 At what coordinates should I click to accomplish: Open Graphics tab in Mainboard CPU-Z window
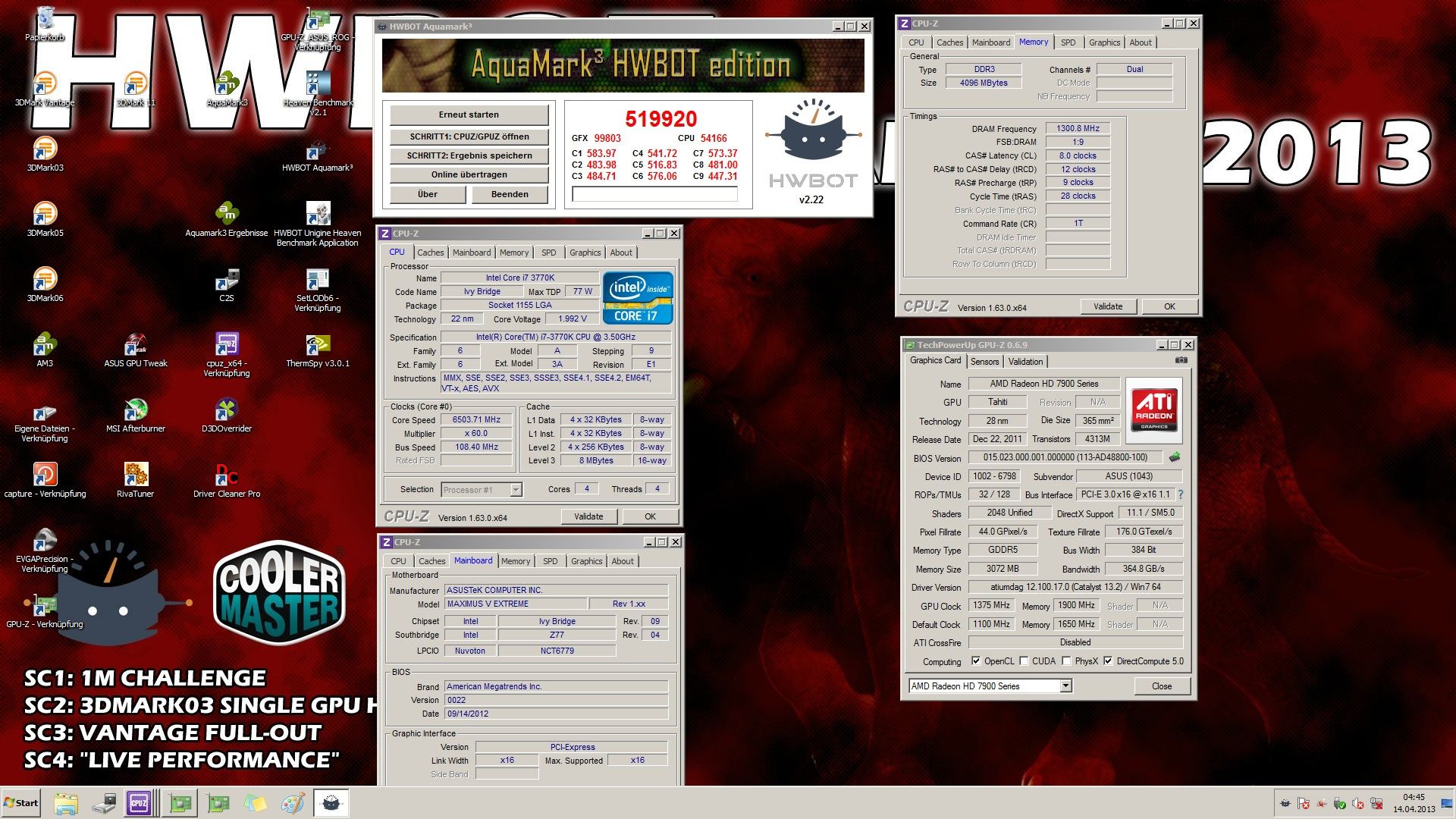587,561
